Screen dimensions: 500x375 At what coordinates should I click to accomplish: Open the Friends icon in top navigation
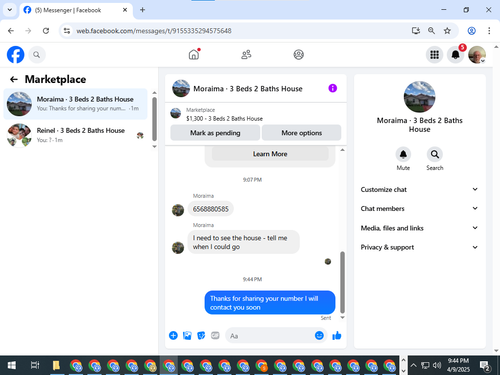(x=246, y=54)
